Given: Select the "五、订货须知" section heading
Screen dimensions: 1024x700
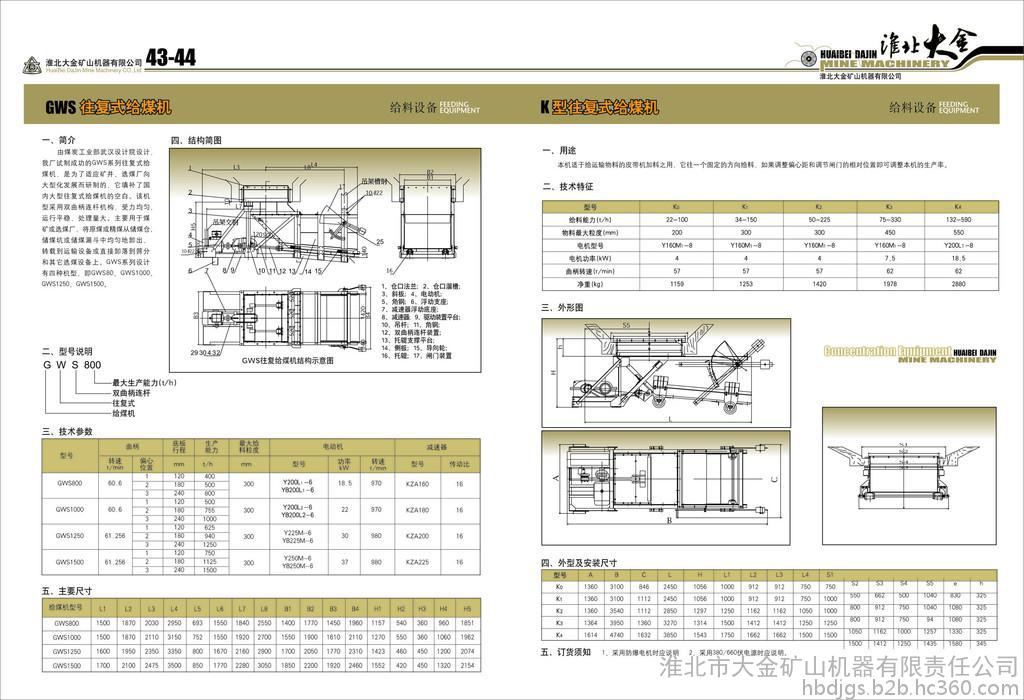Looking at the screenshot, I should coord(566,652).
